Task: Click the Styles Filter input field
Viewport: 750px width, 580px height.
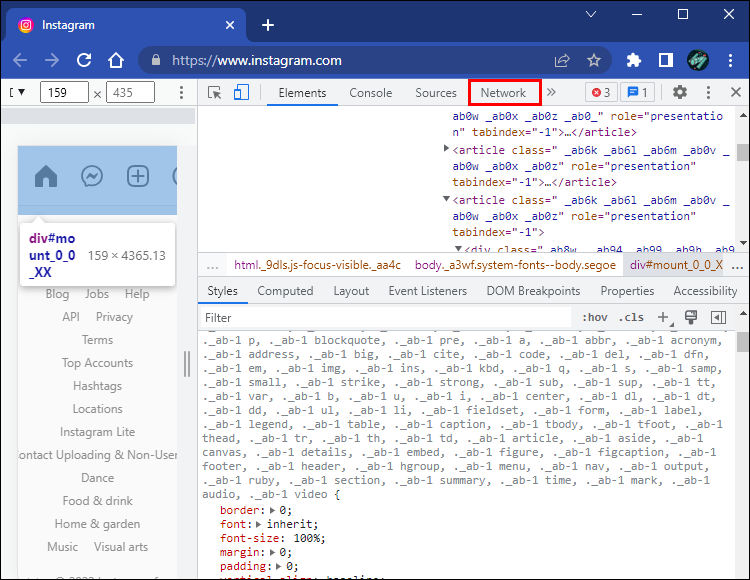Action: pyautogui.click(x=380, y=318)
